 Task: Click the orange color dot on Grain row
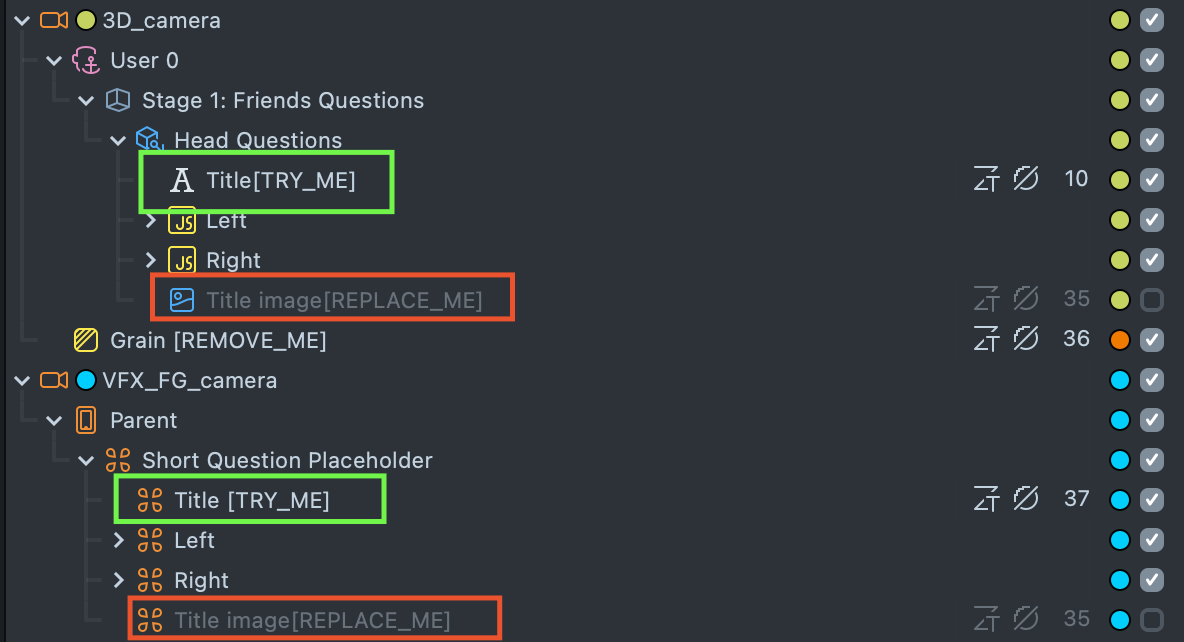click(x=1120, y=340)
